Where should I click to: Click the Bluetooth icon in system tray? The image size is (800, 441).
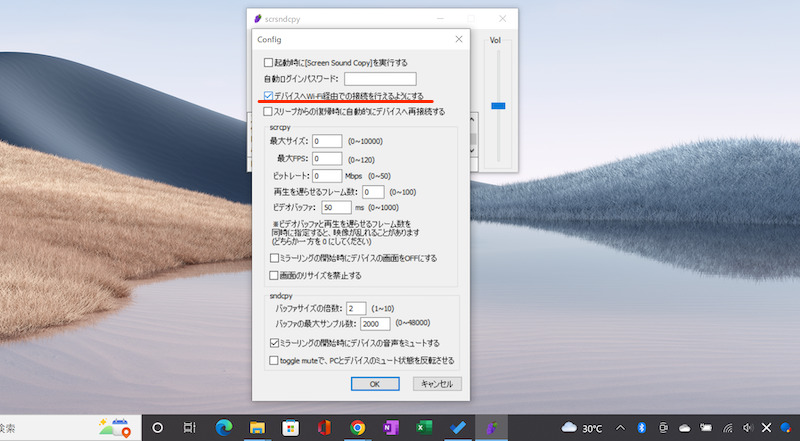pyautogui.click(x=641, y=428)
